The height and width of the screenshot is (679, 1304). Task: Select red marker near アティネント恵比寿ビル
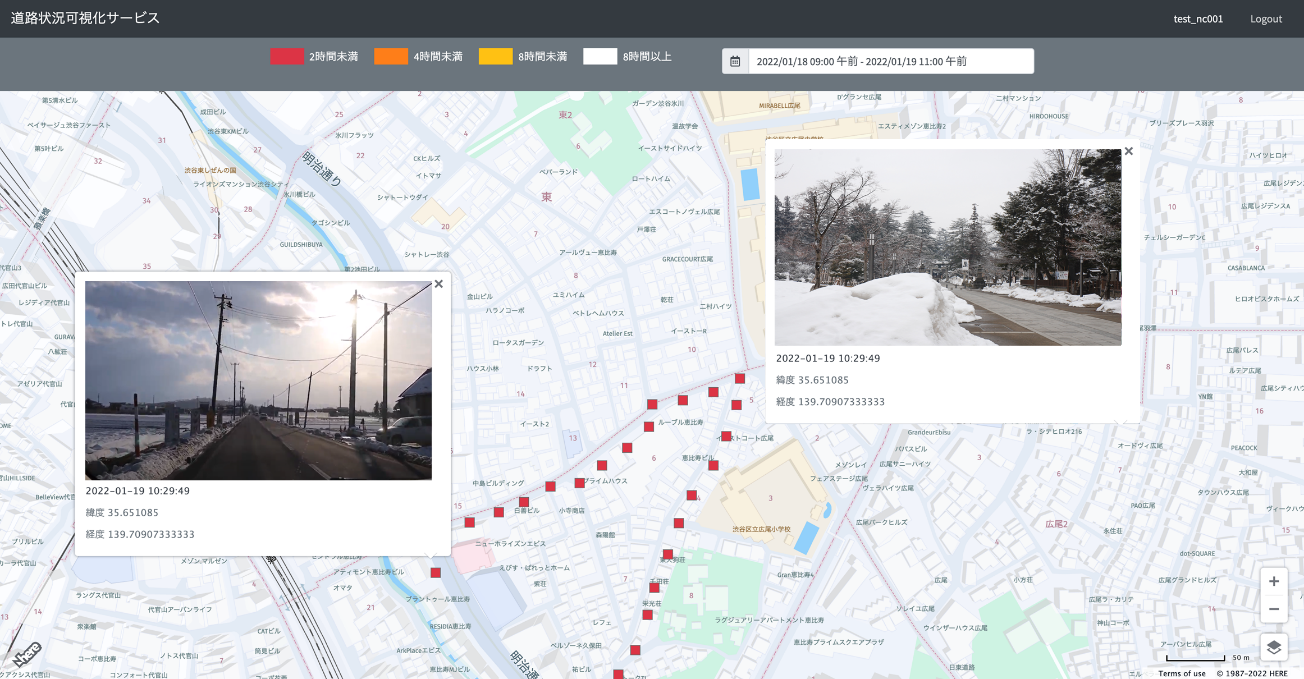click(435, 573)
